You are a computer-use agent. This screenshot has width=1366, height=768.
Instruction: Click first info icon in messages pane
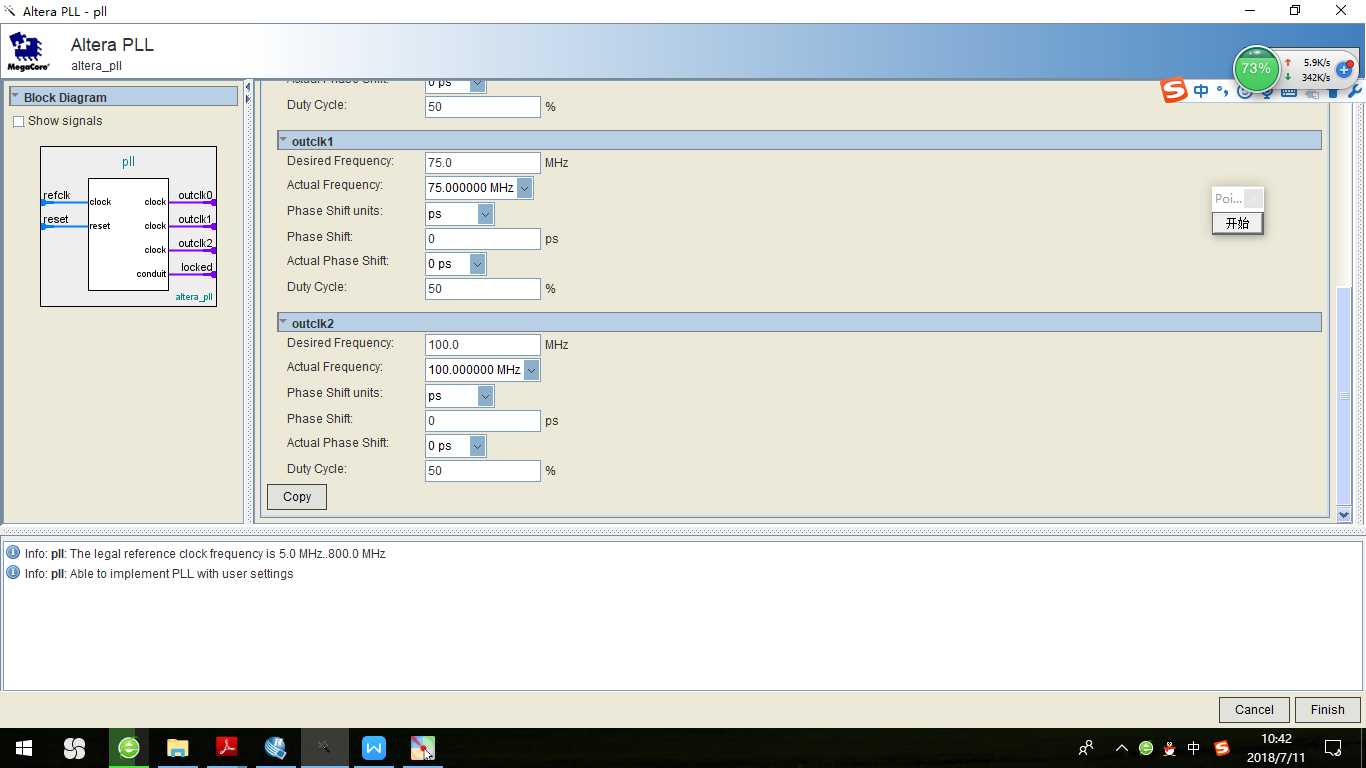[13, 553]
